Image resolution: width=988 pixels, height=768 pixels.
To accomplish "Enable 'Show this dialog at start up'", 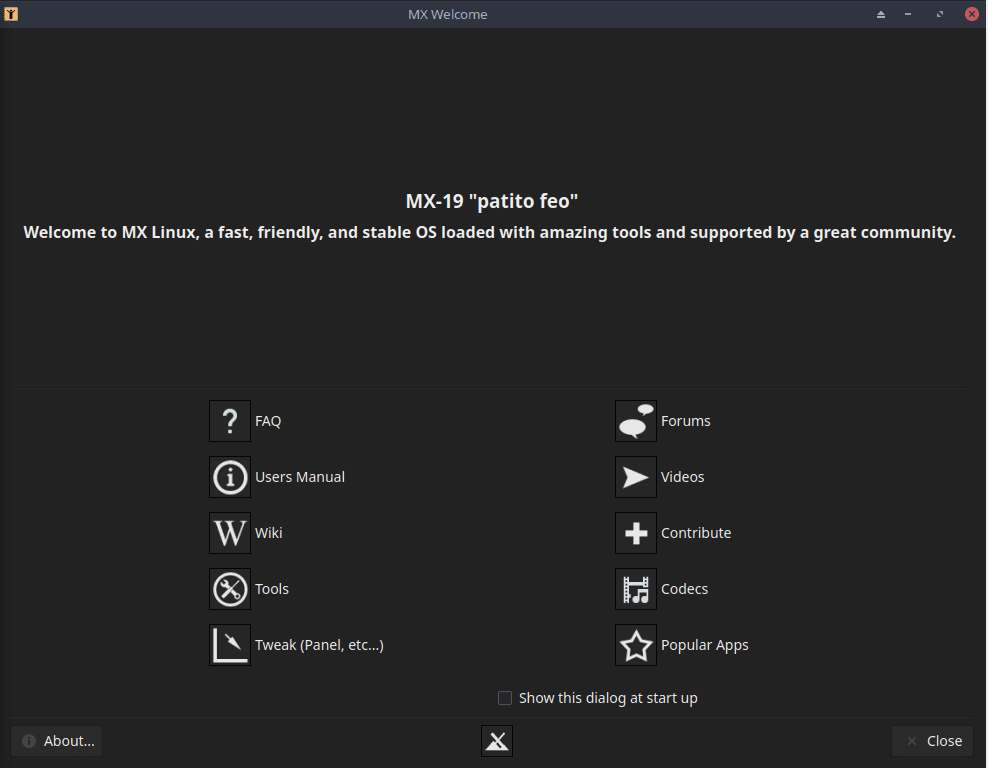I will 505,698.
